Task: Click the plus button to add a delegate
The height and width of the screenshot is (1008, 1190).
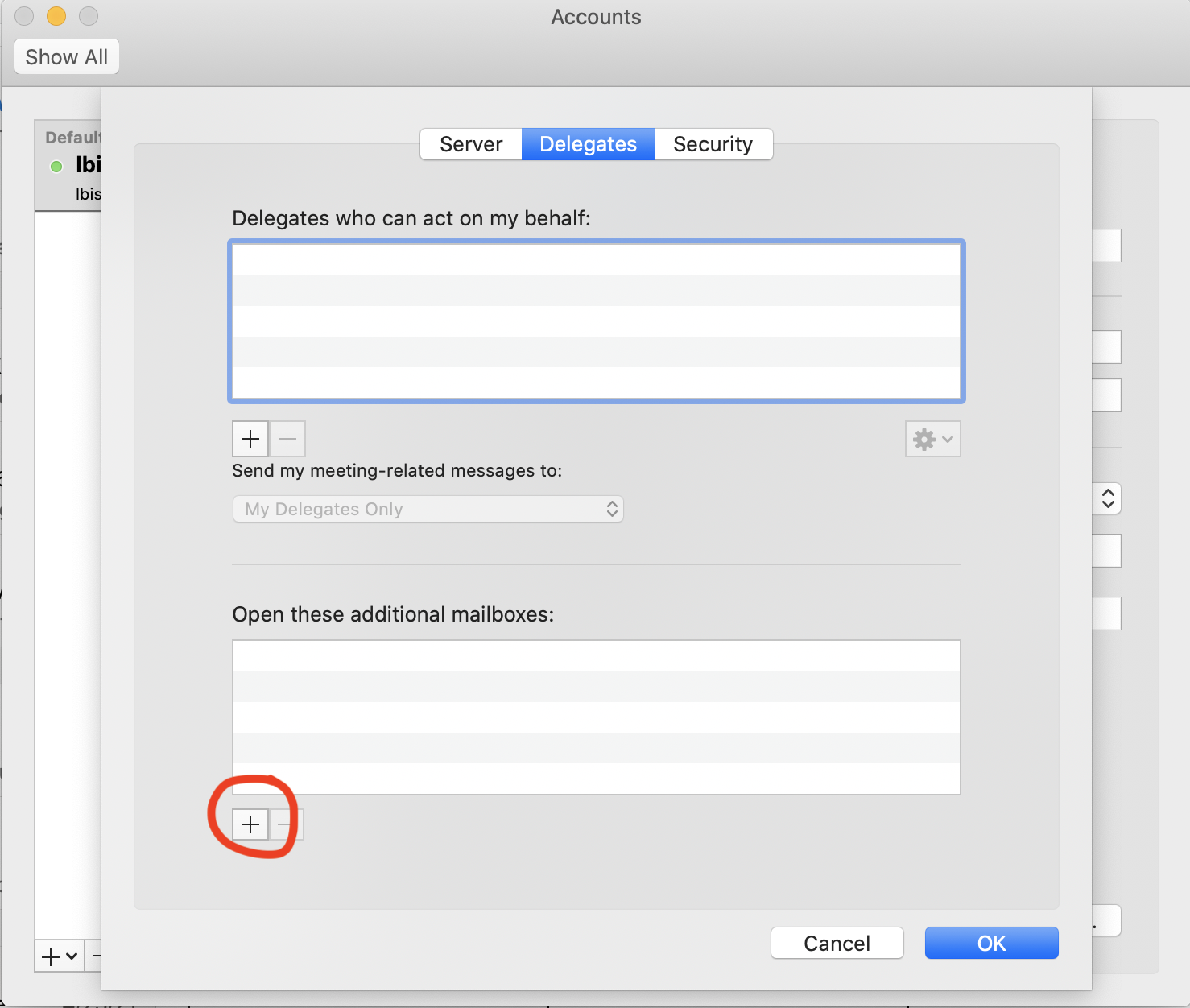Action: [x=250, y=439]
